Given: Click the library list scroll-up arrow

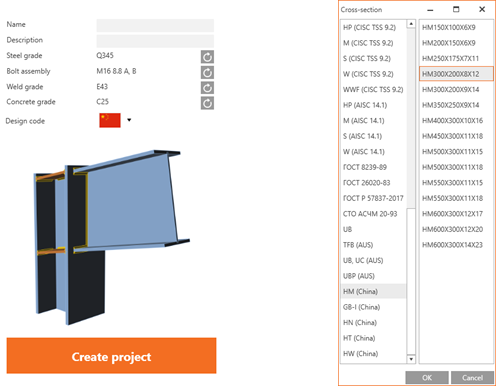Looking at the screenshot, I should pos(411,24).
